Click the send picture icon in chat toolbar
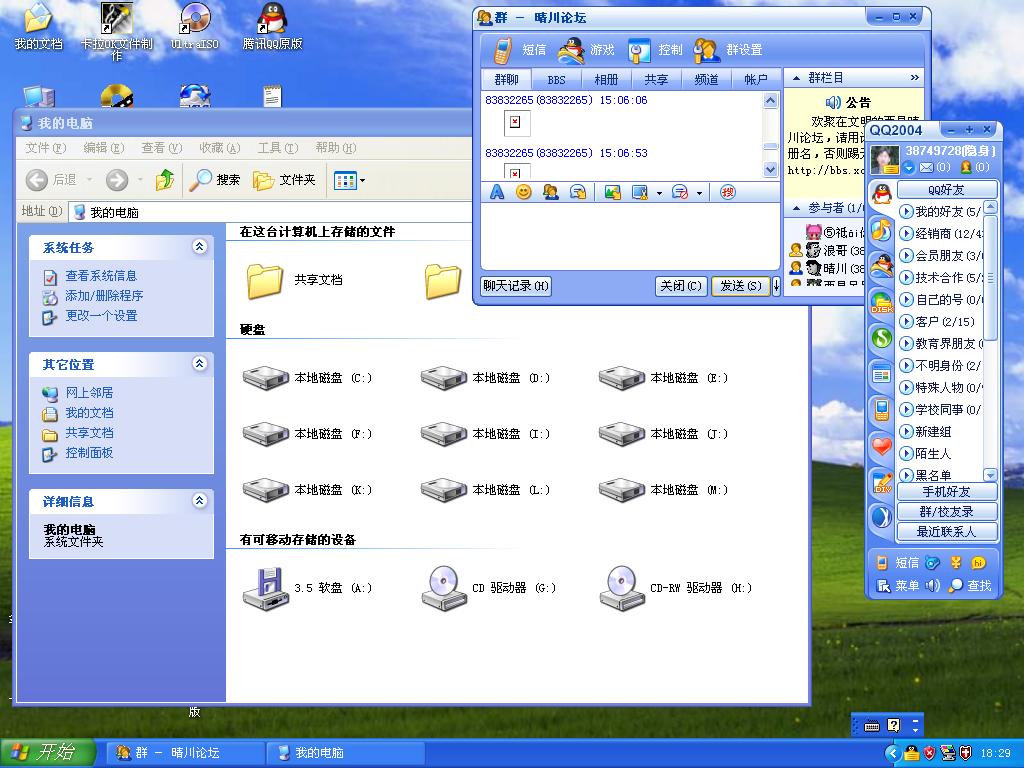 click(612, 193)
